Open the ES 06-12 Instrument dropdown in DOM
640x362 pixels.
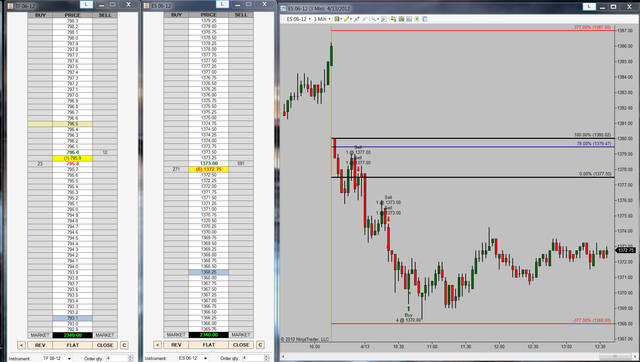coord(193,358)
